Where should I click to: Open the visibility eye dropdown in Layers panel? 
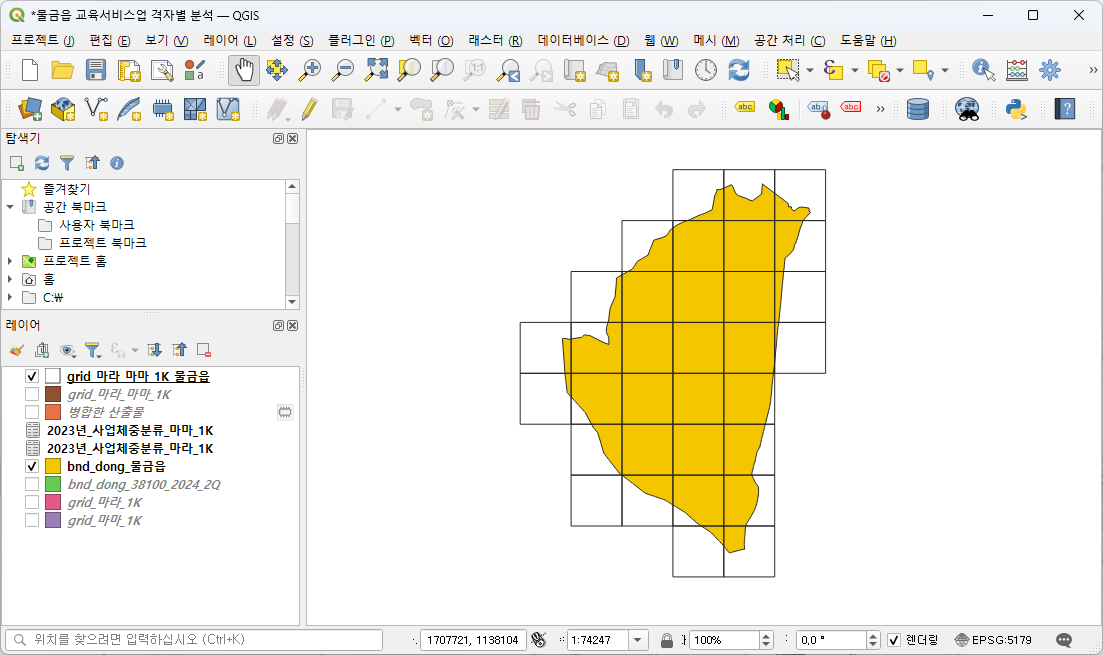[x=68, y=350]
